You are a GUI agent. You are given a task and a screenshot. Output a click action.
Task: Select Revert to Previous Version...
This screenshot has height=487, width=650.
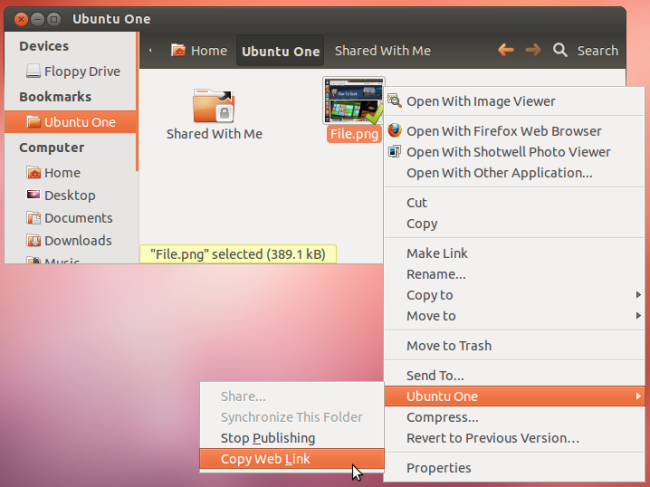514,438
